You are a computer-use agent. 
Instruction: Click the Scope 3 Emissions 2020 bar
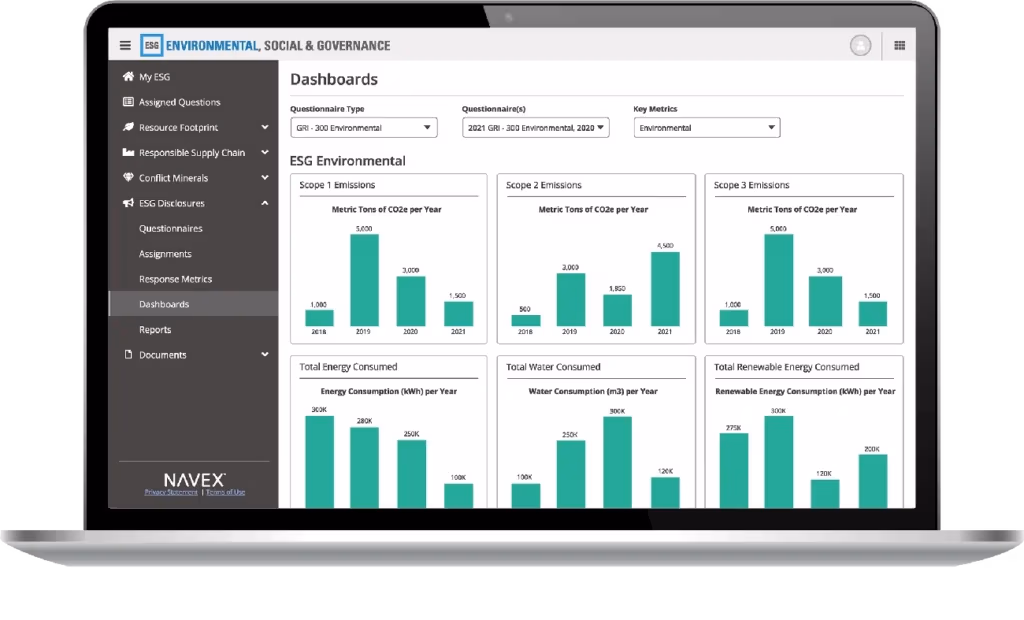click(825, 301)
